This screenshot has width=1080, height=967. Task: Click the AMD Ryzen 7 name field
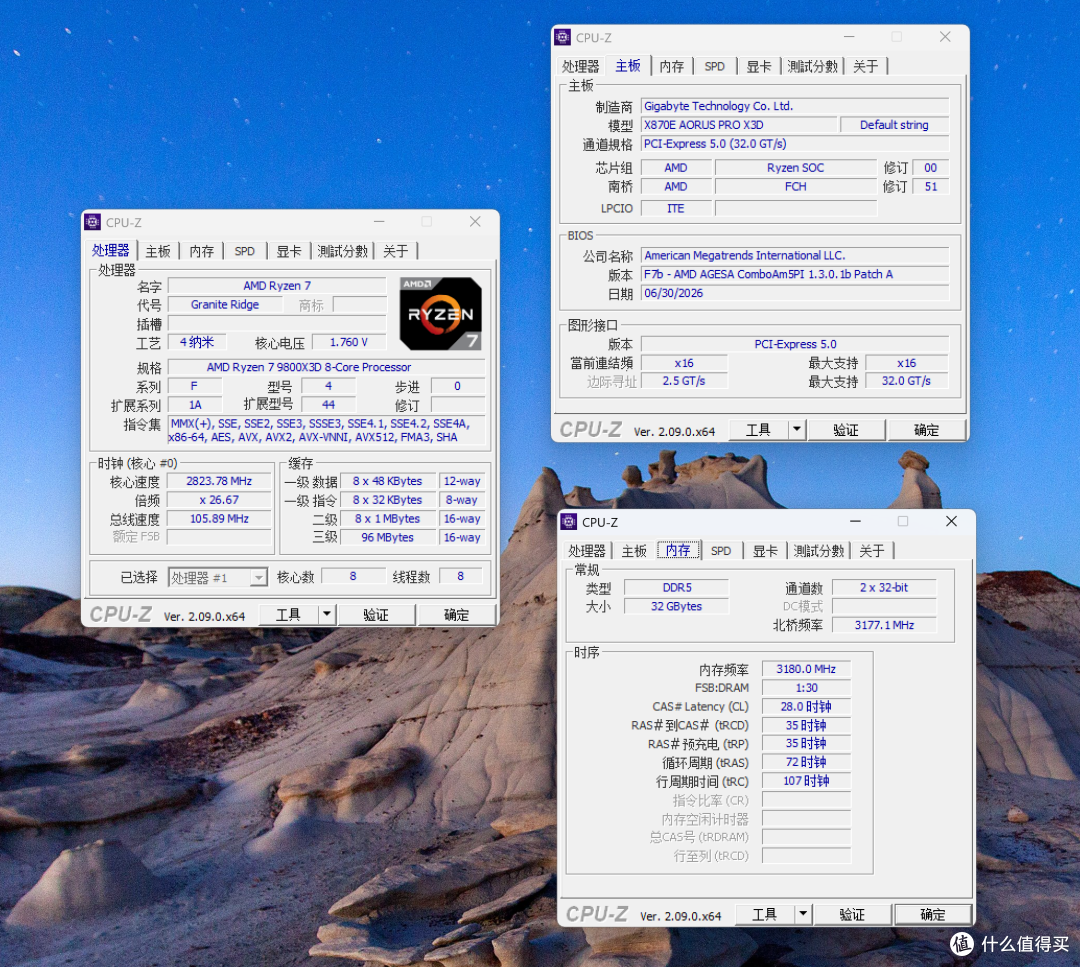277,285
